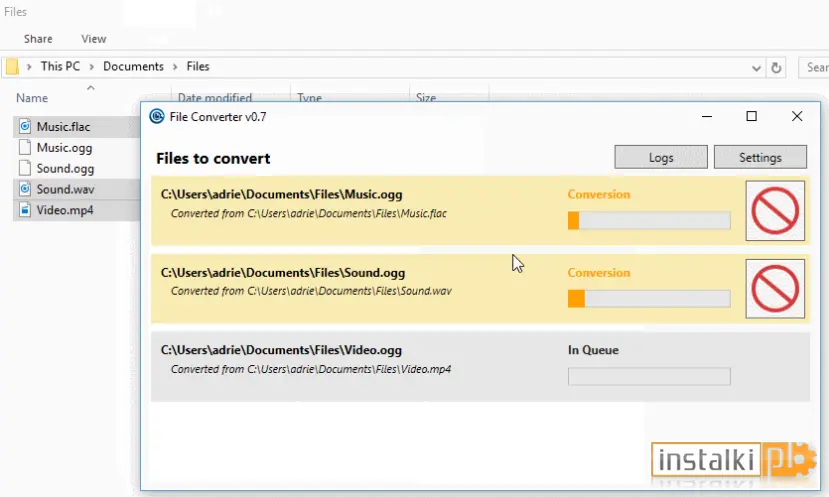The width and height of the screenshot is (829, 497).
Task: Expand the address bar history dropdown
Action: point(757,68)
